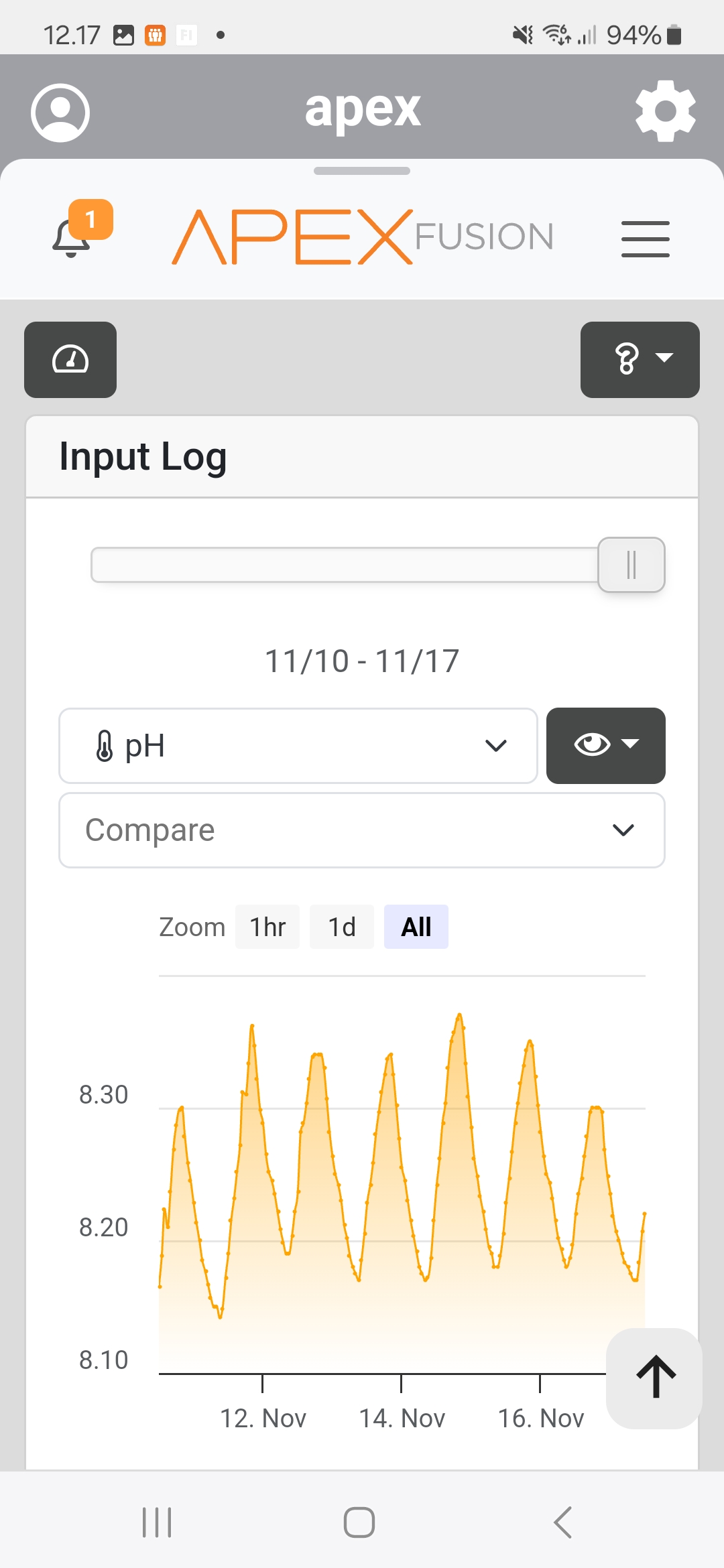Screen dimensions: 724x1568
Task: Expand the help question mark dropdown
Action: 640,360
